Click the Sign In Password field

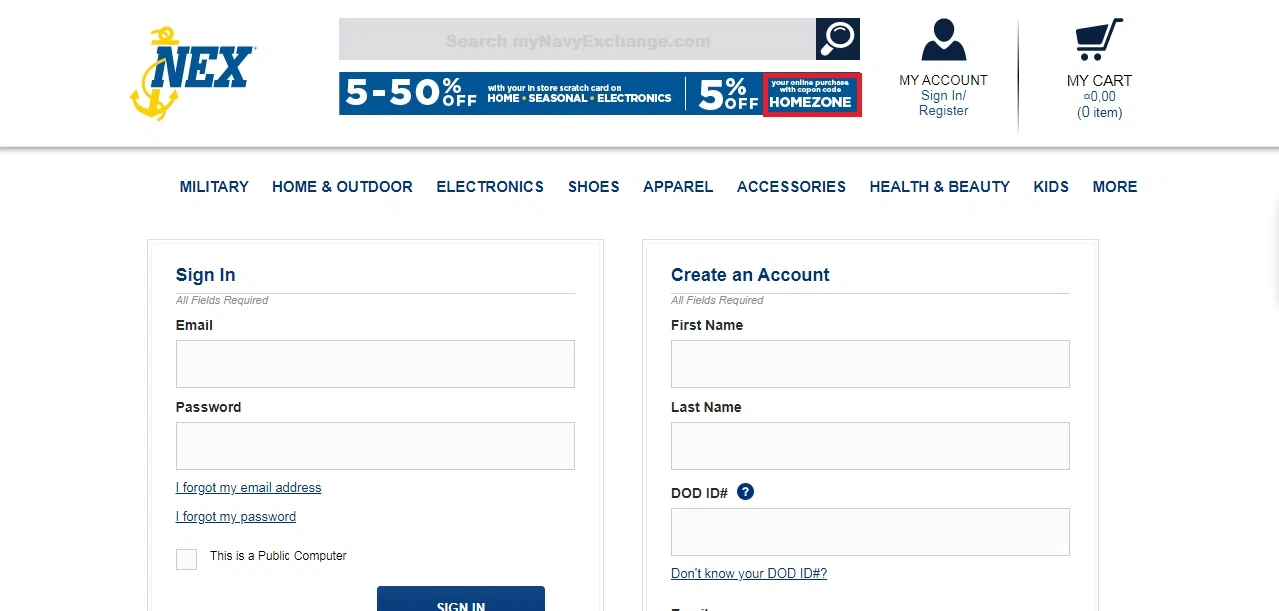point(375,446)
